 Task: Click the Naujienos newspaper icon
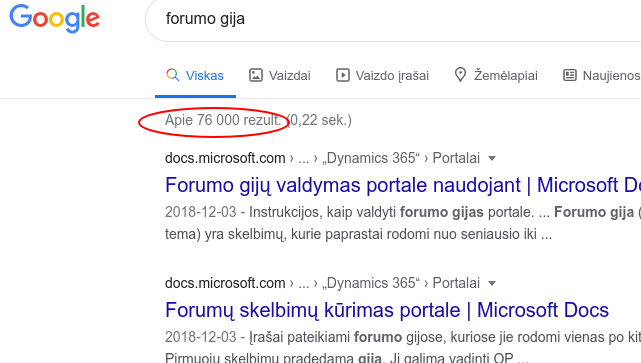tap(570, 75)
